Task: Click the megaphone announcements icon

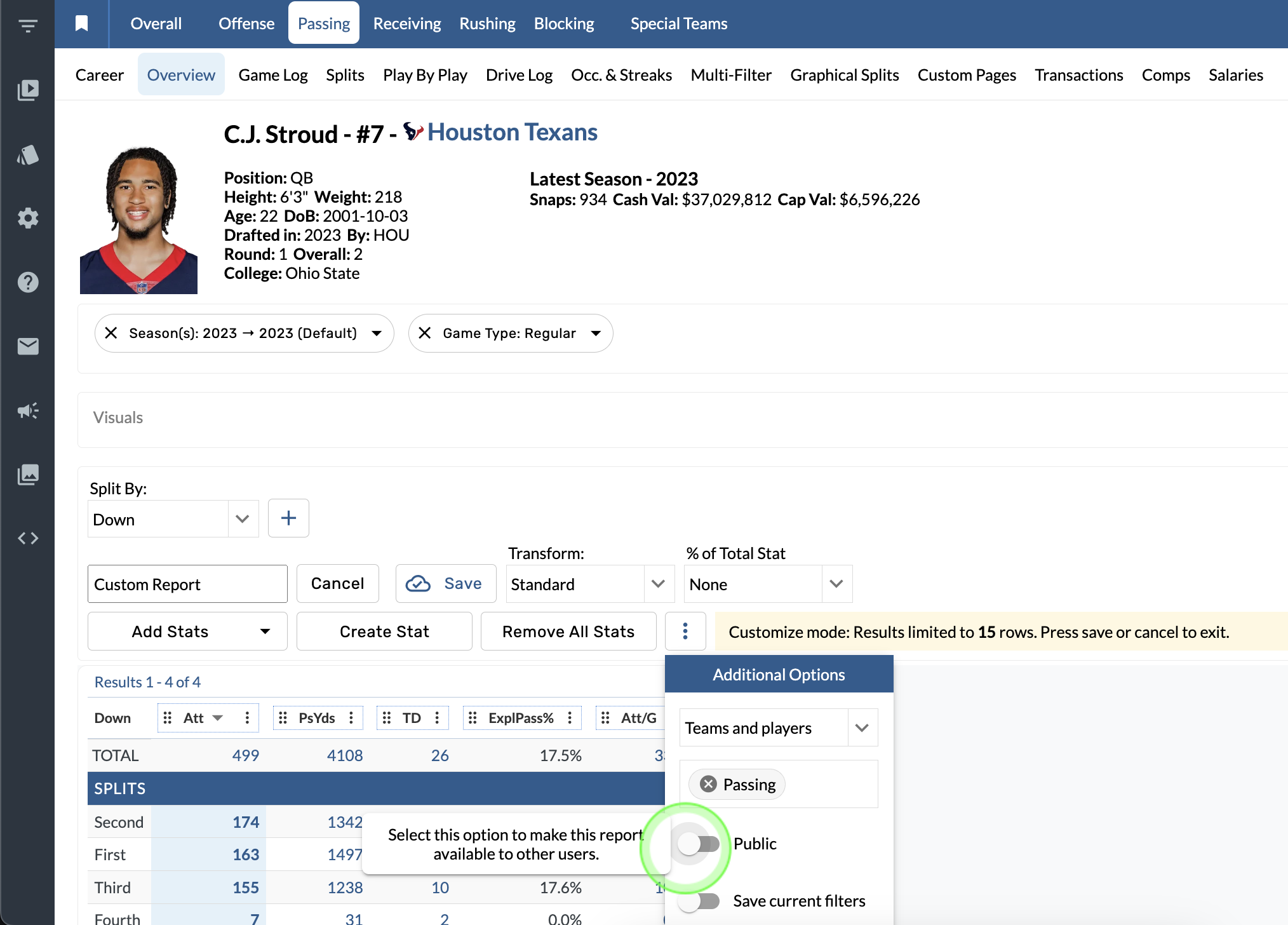Action: (x=27, y=410)
